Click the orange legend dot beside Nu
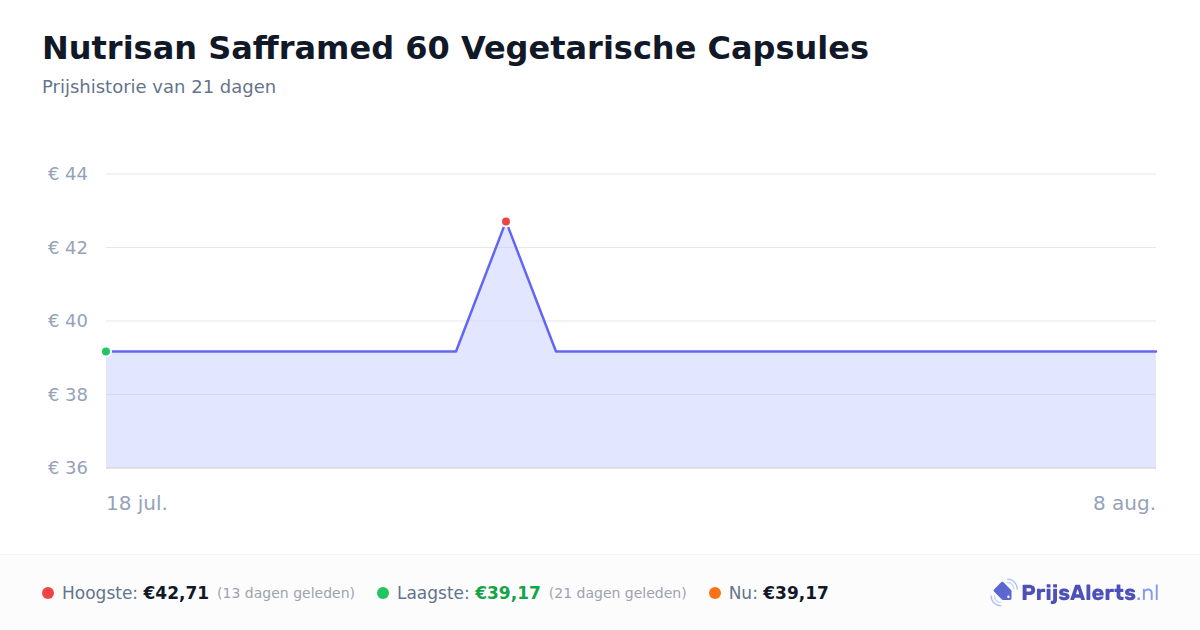Viewport: 1200px width, 630px height. (715, 593)
